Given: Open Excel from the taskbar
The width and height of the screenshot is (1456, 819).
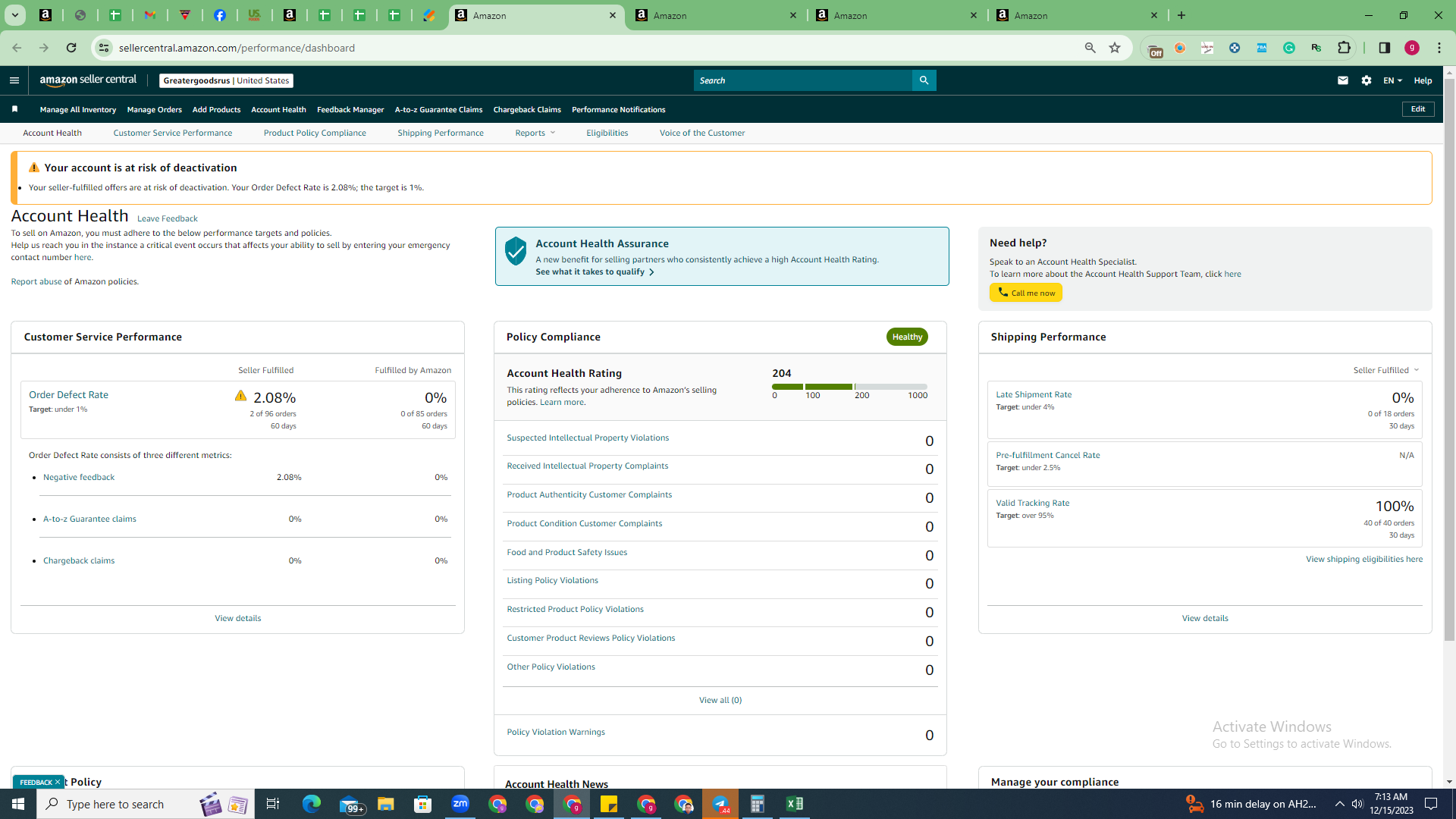Looking at the screenshot, I should click(795, 804).
